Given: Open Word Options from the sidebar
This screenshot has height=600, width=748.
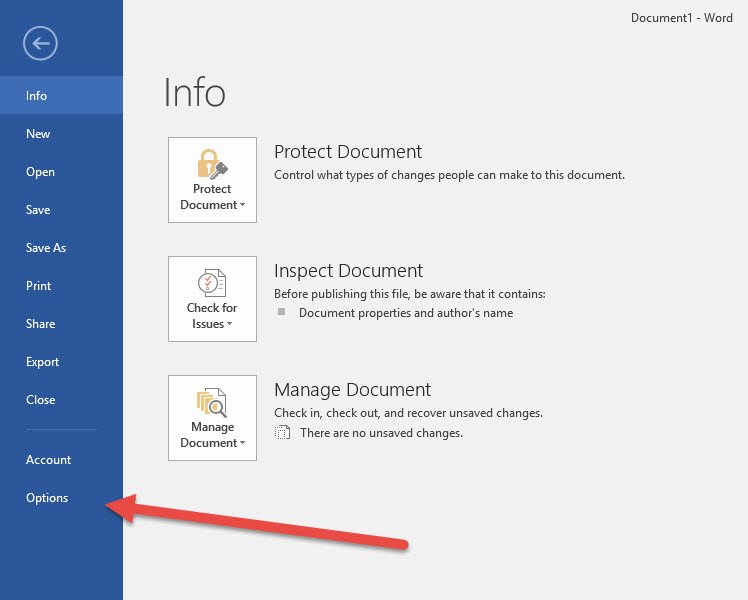Looking at the screenshot, I should tap(47, 498).
